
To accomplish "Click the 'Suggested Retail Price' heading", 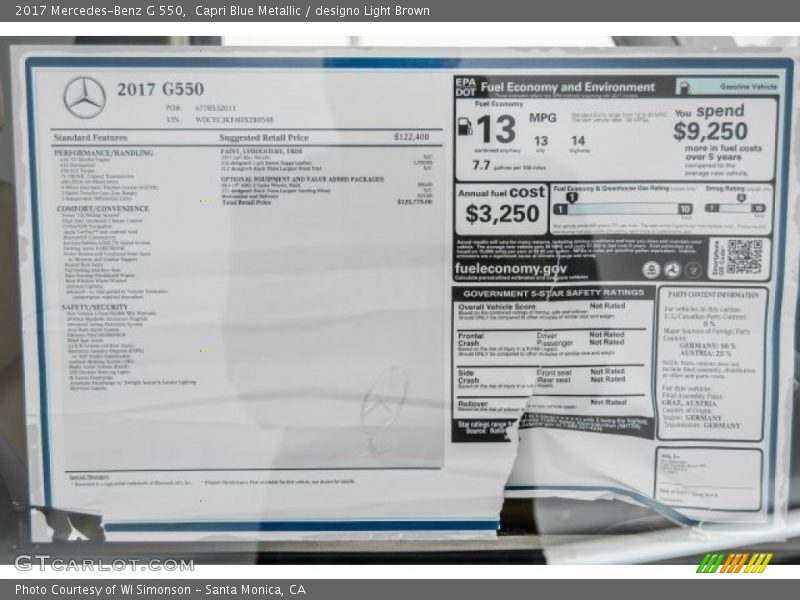I will tap(264, 138).
